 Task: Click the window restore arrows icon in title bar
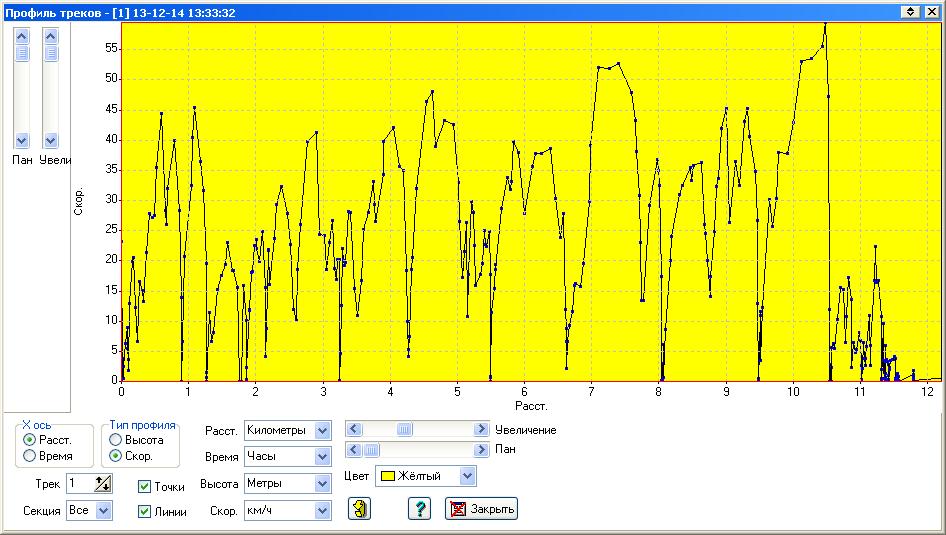point(910,11)
